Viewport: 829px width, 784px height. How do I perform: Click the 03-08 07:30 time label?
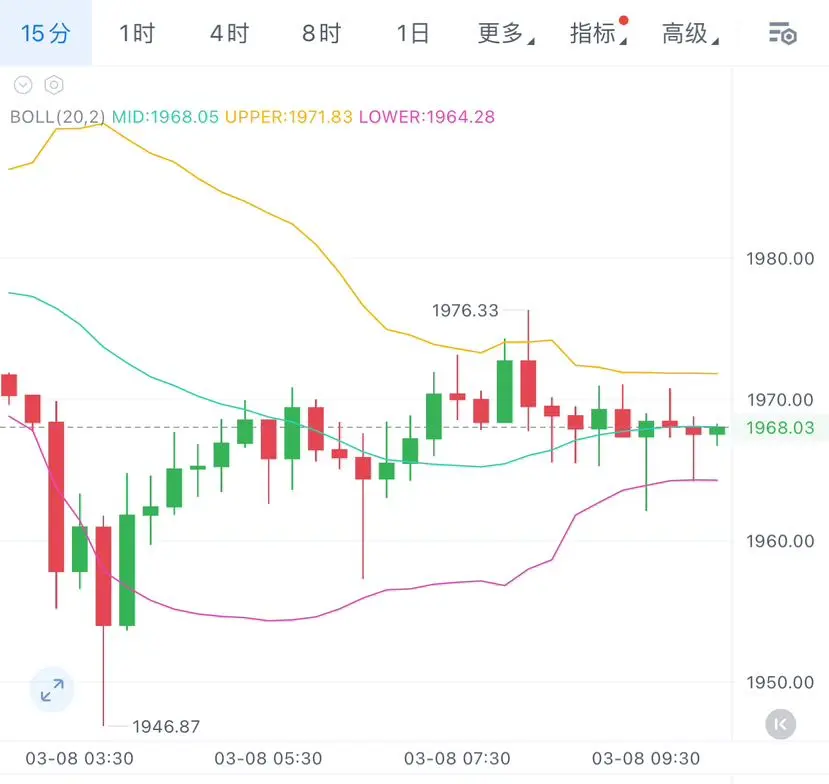(x=457, y=758)
